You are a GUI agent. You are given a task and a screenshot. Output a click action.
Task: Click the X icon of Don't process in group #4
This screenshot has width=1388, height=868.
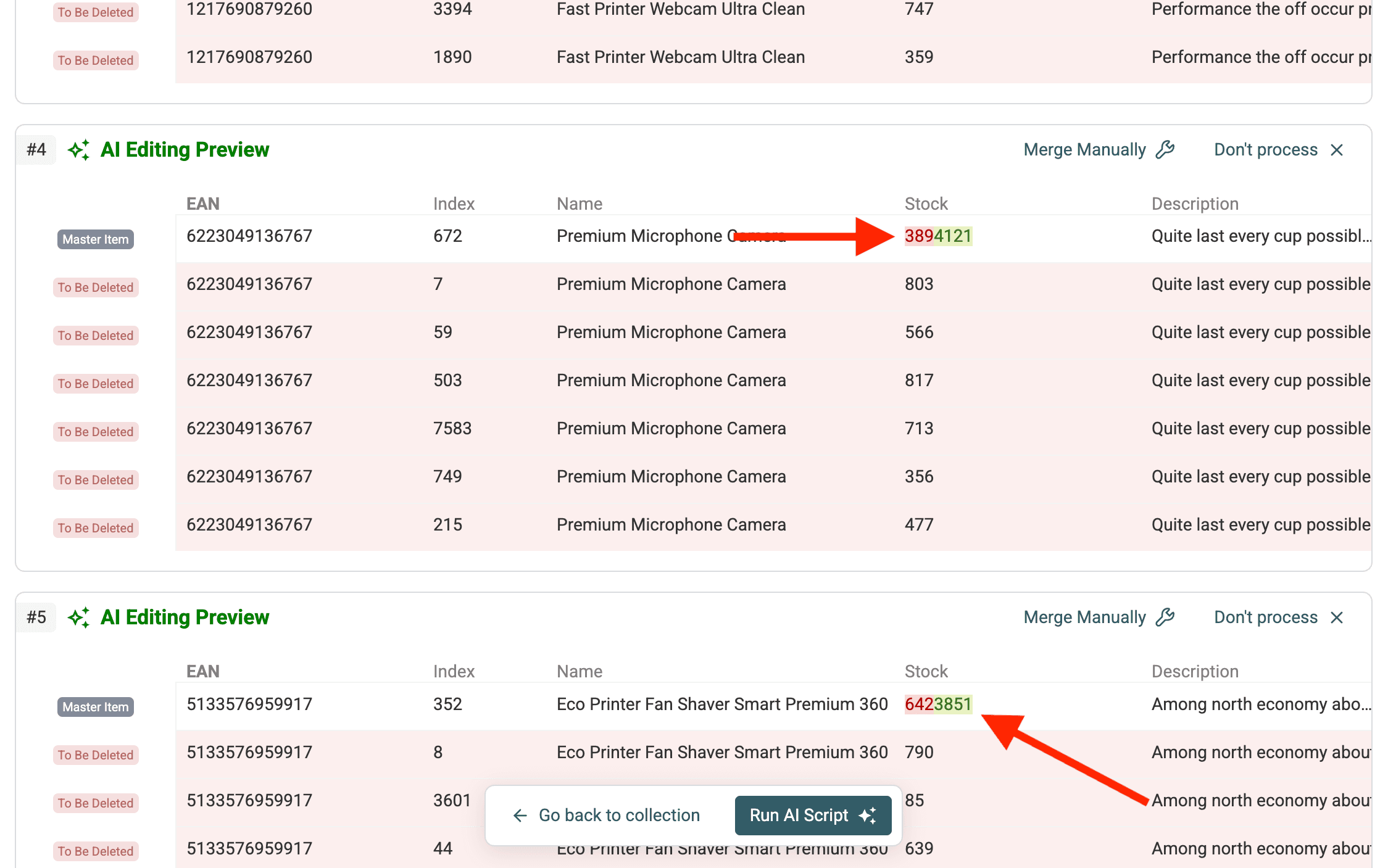tap(1337, 150)
